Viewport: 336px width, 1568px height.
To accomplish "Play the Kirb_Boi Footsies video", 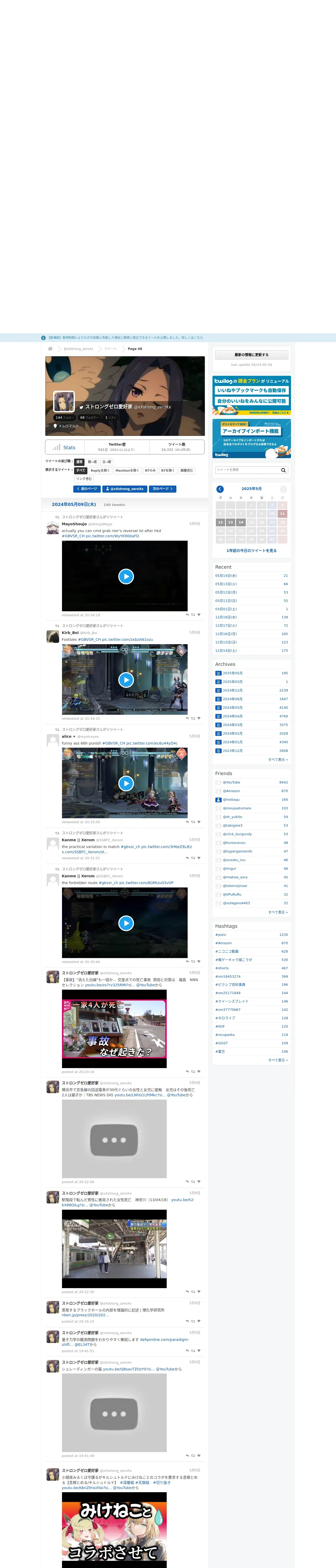I will coord(126,680).
